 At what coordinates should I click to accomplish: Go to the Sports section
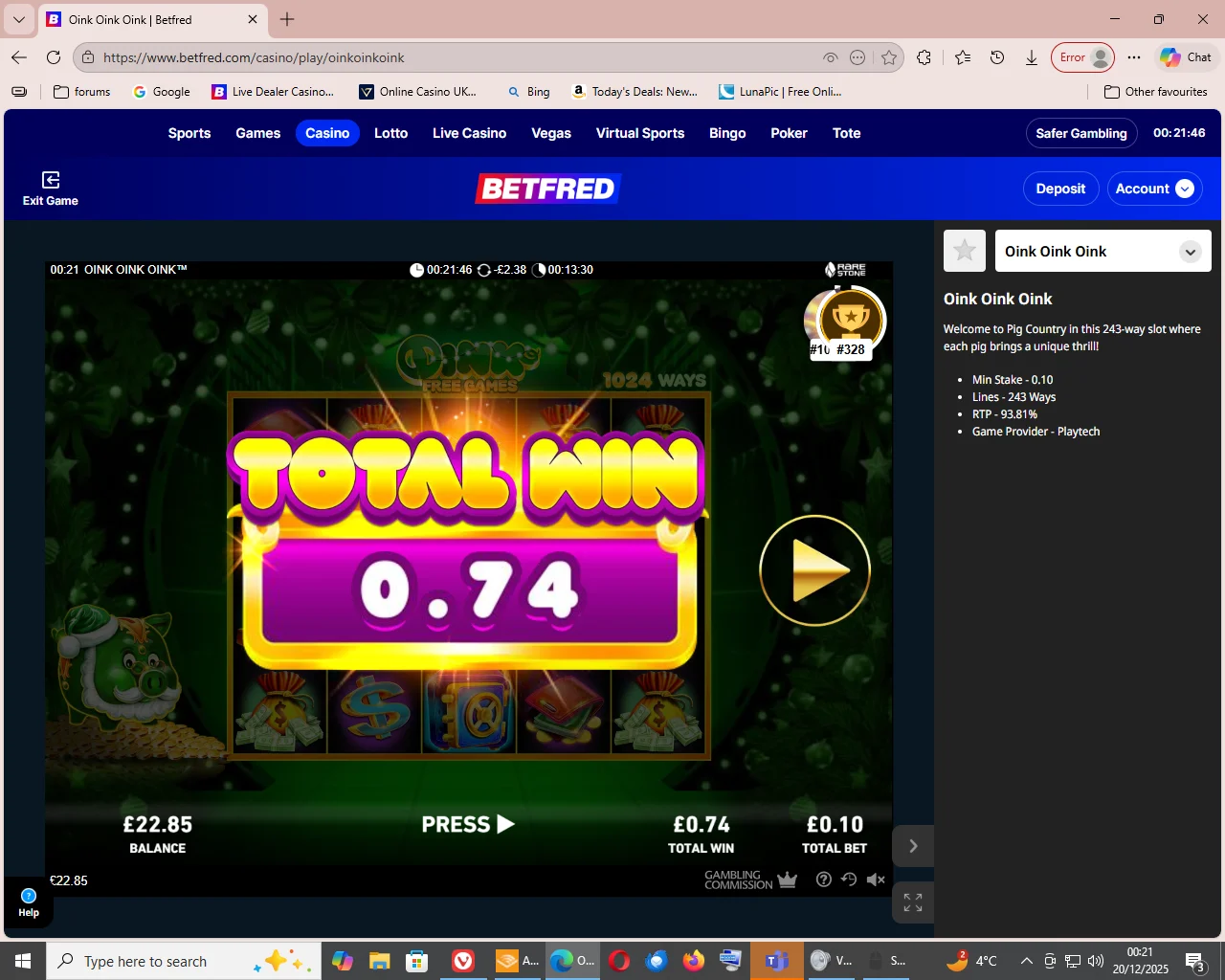189,133
